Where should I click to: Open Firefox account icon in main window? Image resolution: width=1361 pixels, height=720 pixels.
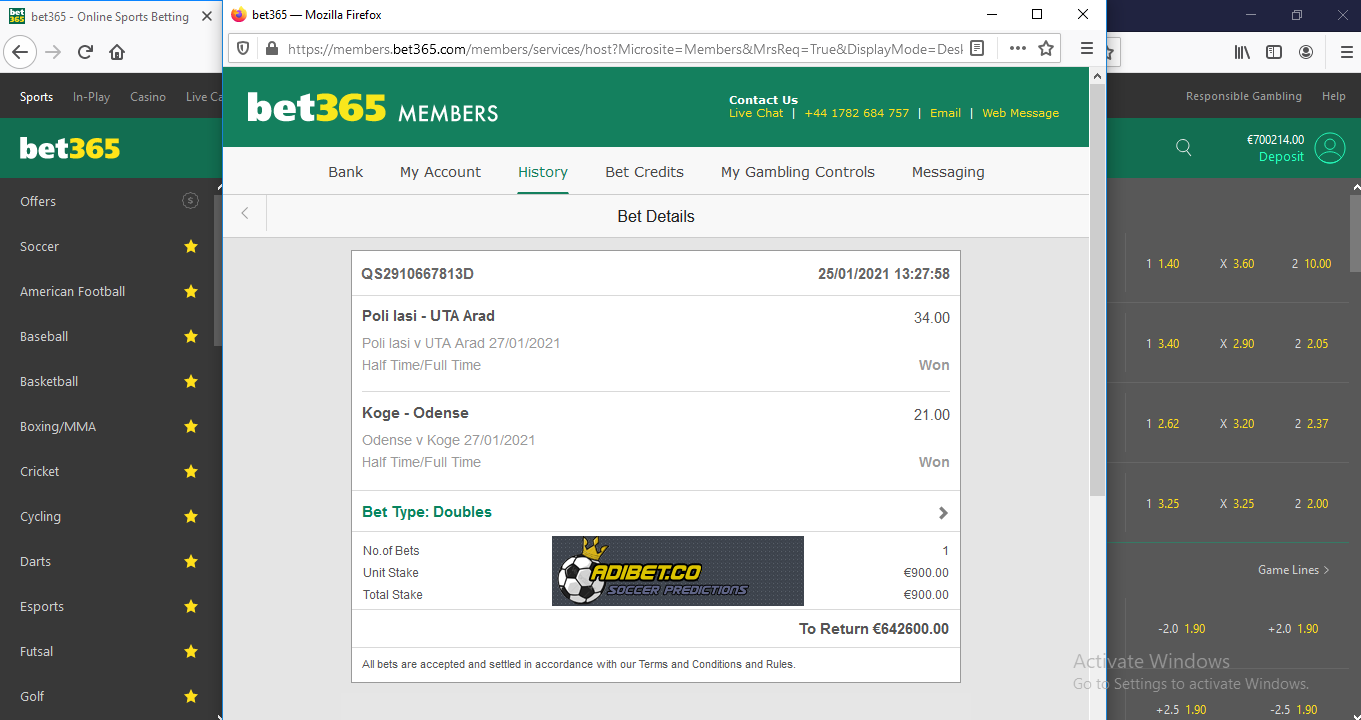[x=1306, y=52]
